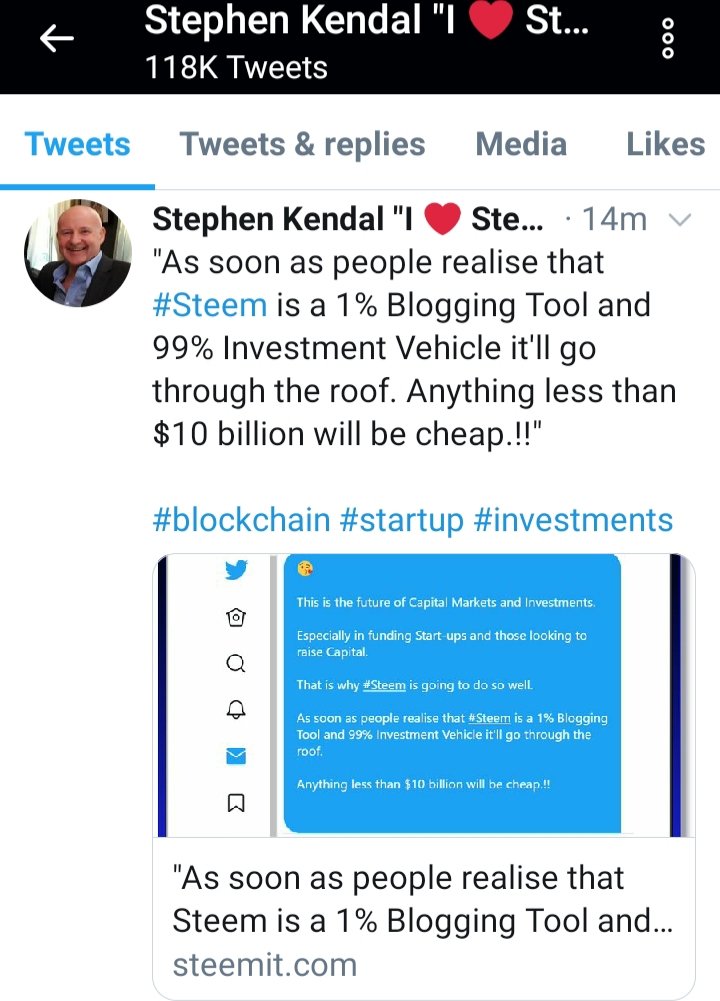720x1001 pixels.
Task: Open Stephen Kendal's profile picture
Action: (x=78, y=253)
